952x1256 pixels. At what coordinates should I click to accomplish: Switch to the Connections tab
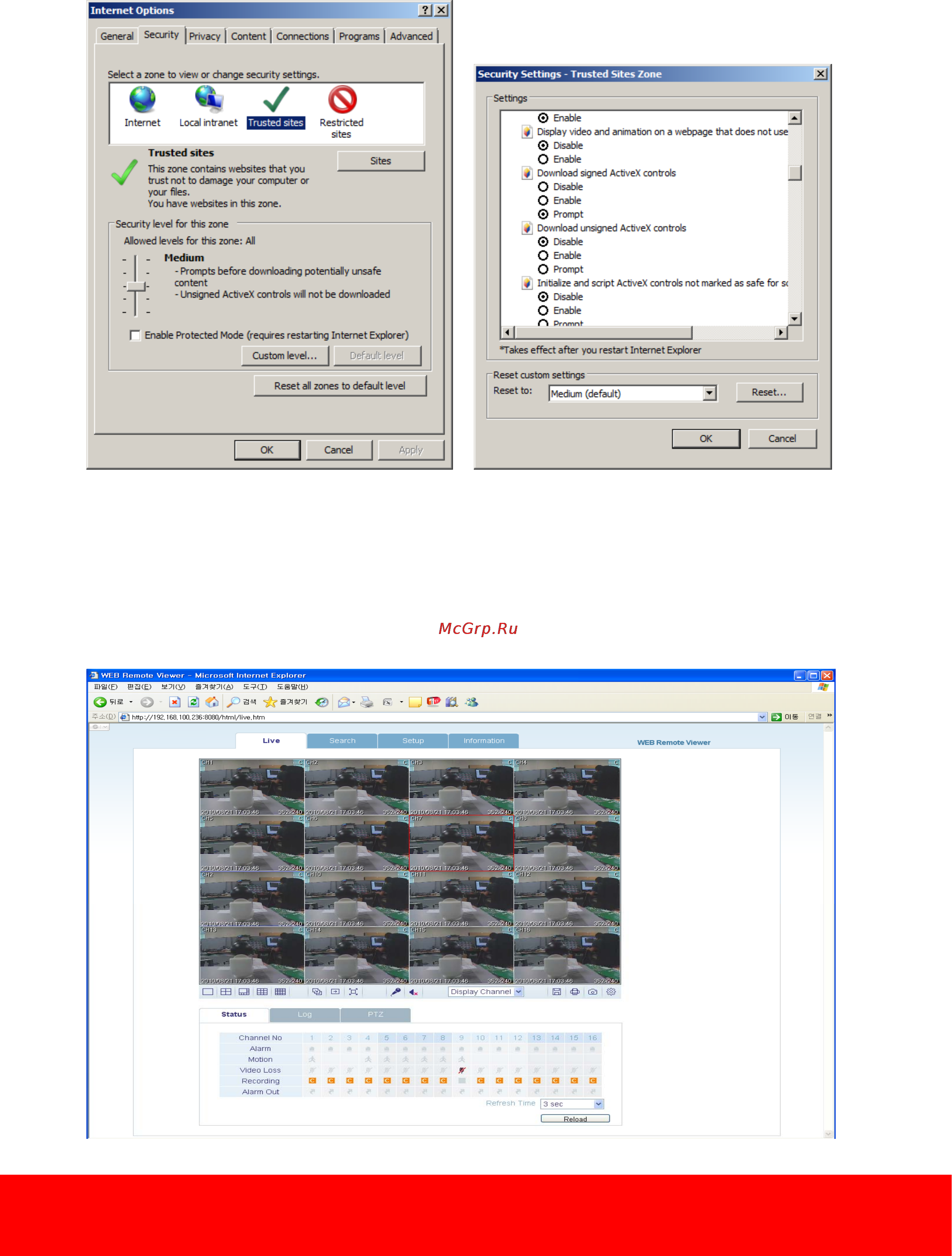coord(303,36)
